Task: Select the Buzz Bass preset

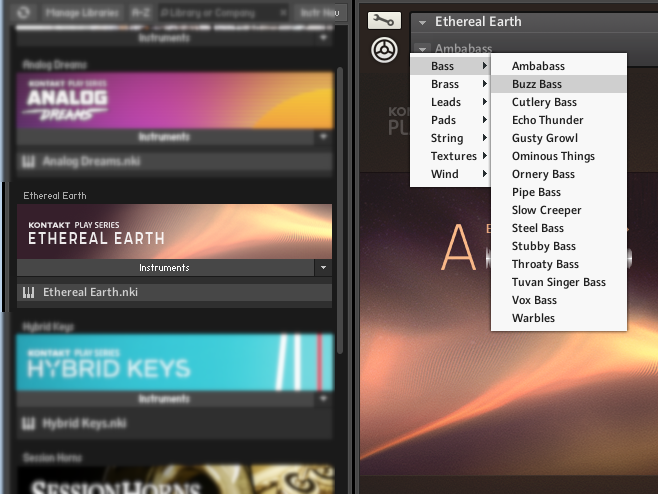Action: (x=559, y=84)
